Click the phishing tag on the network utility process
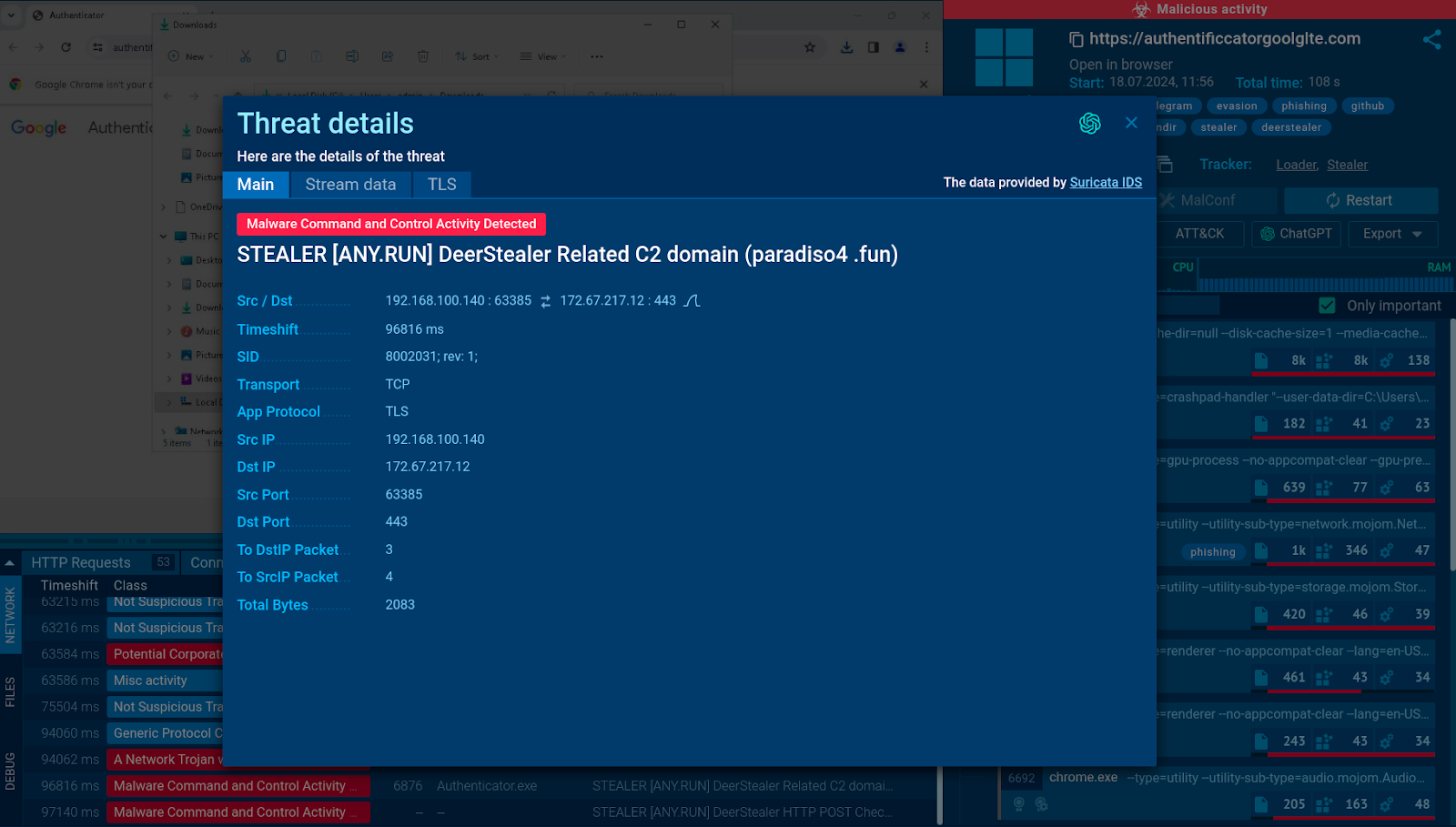The image size is (1456, 827). (1213, 552)
